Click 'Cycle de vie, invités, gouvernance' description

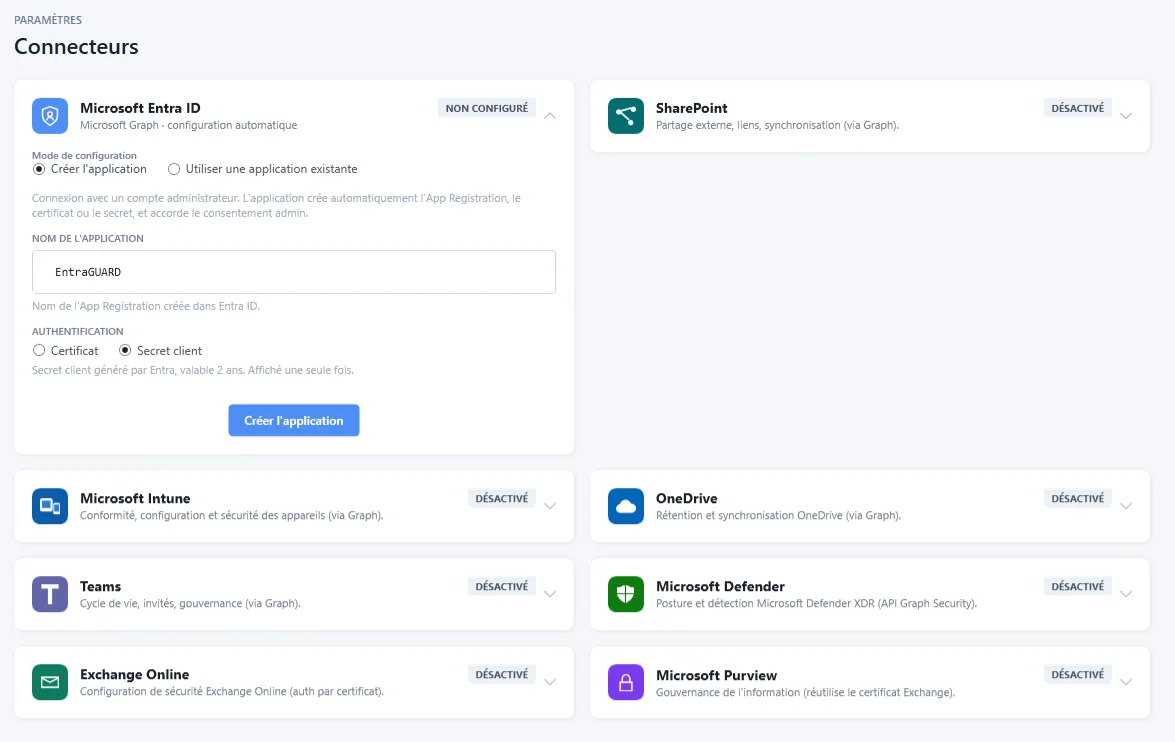tap(190, 603)
